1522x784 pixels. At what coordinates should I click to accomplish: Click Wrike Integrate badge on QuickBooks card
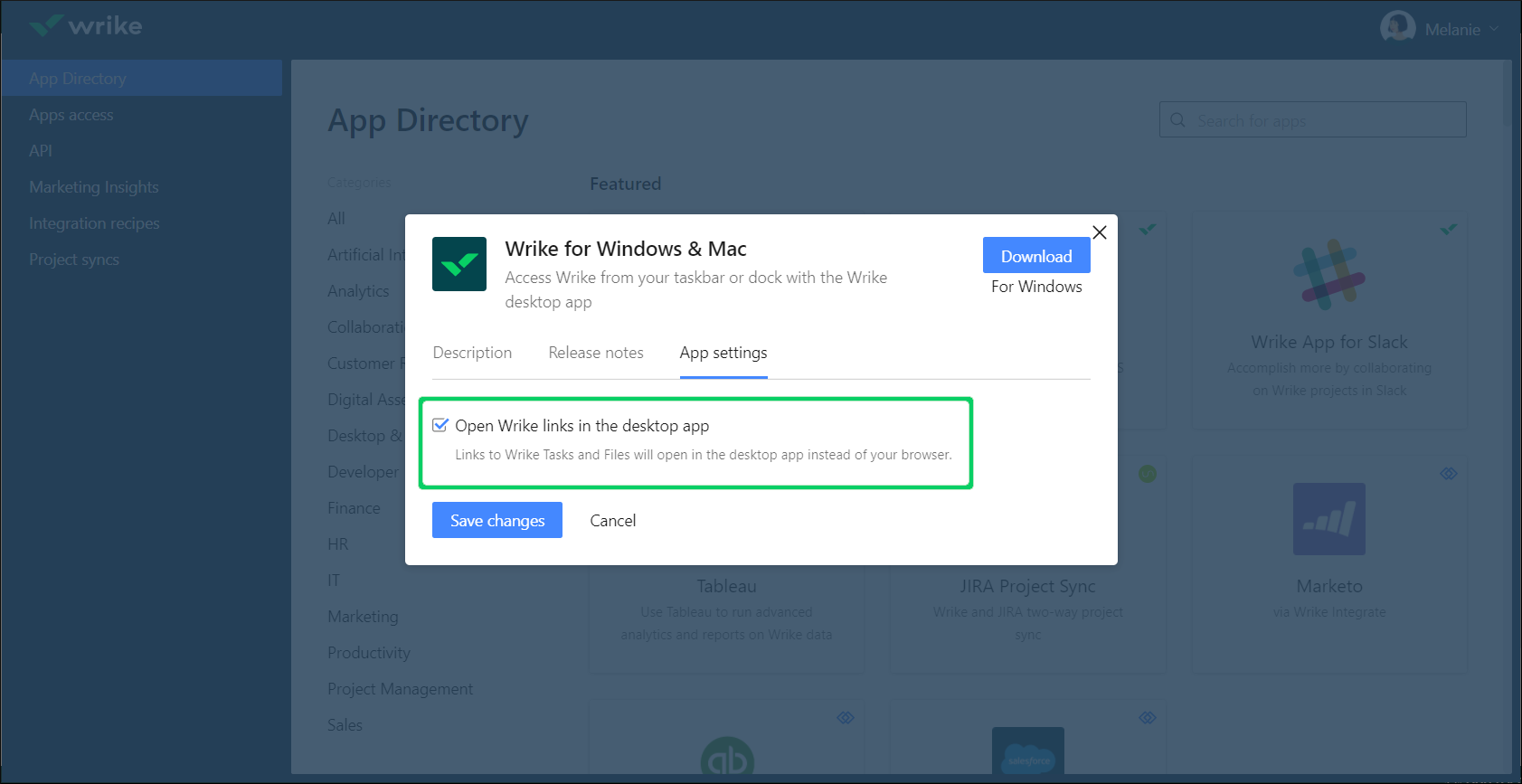click(x=846, y=717)
